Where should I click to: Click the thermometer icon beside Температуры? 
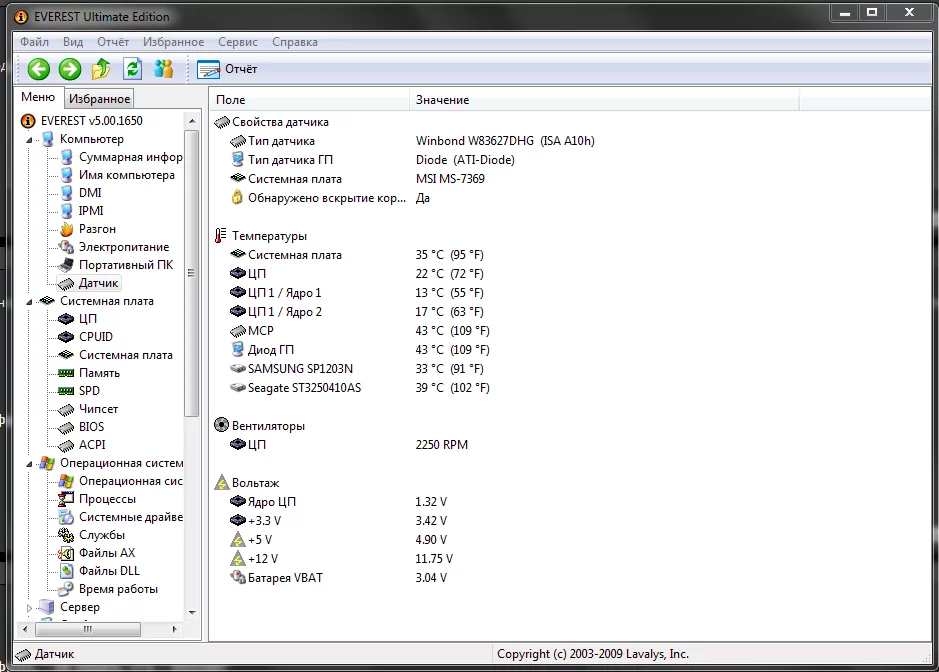(221, 235)
